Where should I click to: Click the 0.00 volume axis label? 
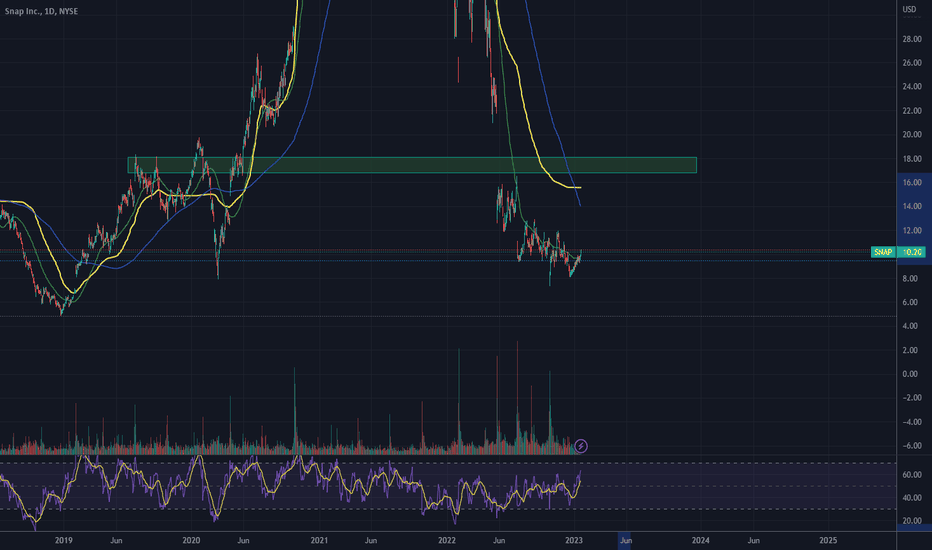tap(910, 374)
